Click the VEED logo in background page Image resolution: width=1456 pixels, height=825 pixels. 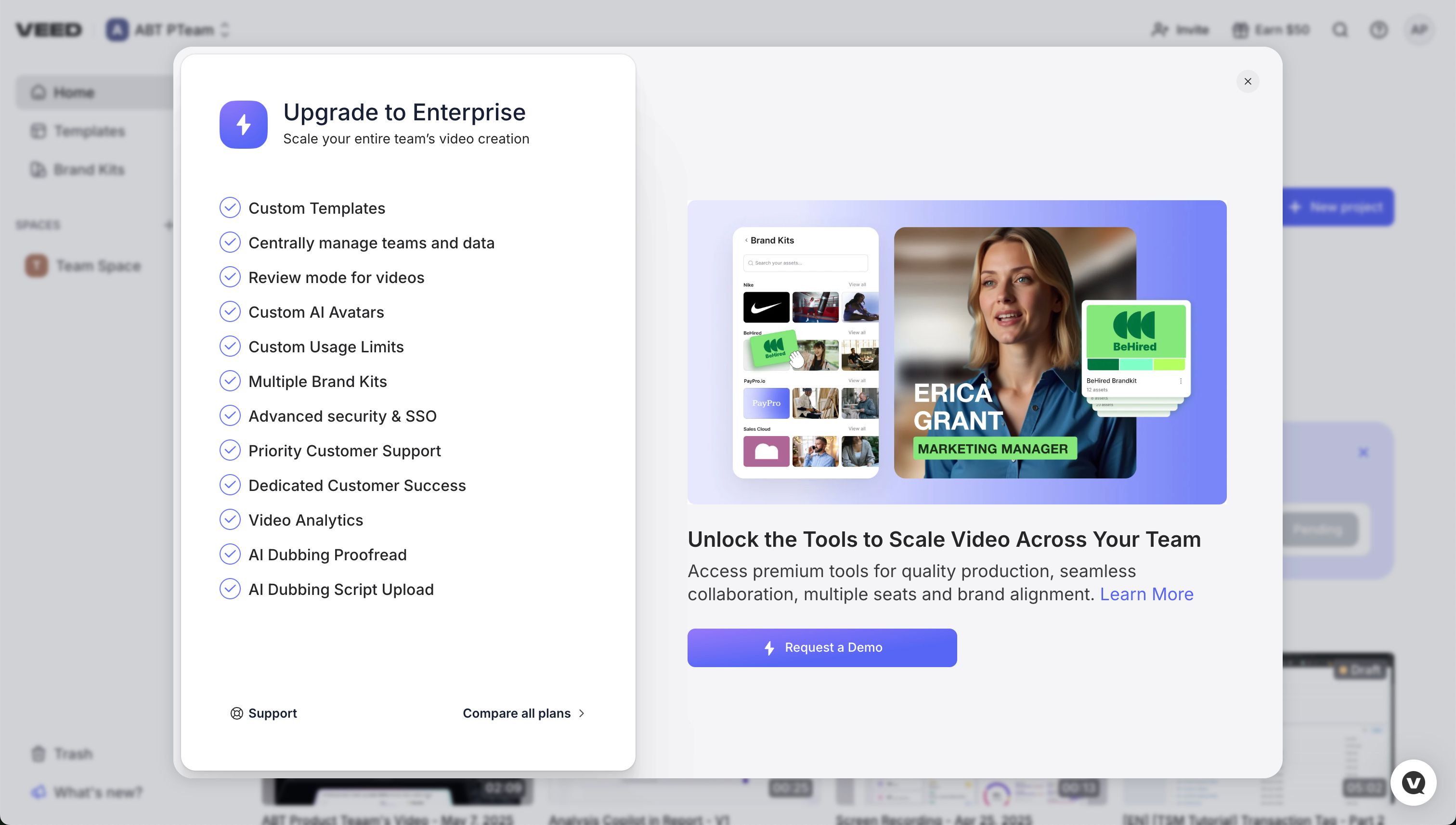49,29
